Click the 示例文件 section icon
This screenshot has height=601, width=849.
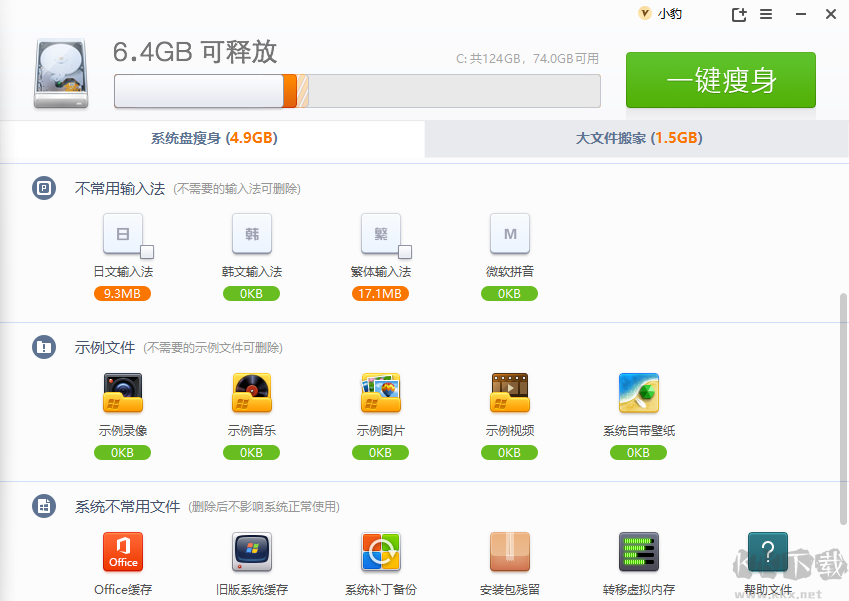click(44, 347)
